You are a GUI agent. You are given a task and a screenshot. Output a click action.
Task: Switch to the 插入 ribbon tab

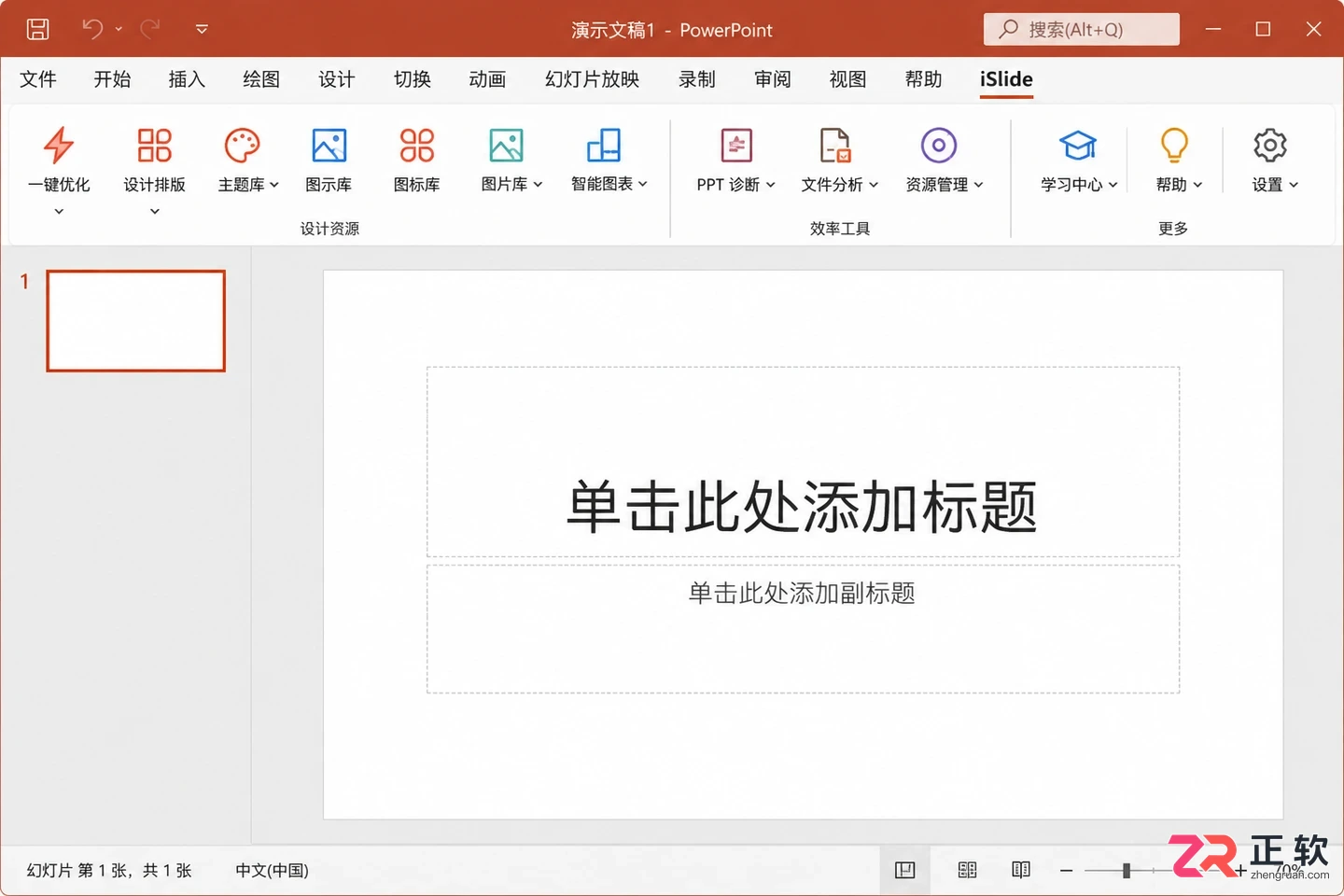coord(187,79)
